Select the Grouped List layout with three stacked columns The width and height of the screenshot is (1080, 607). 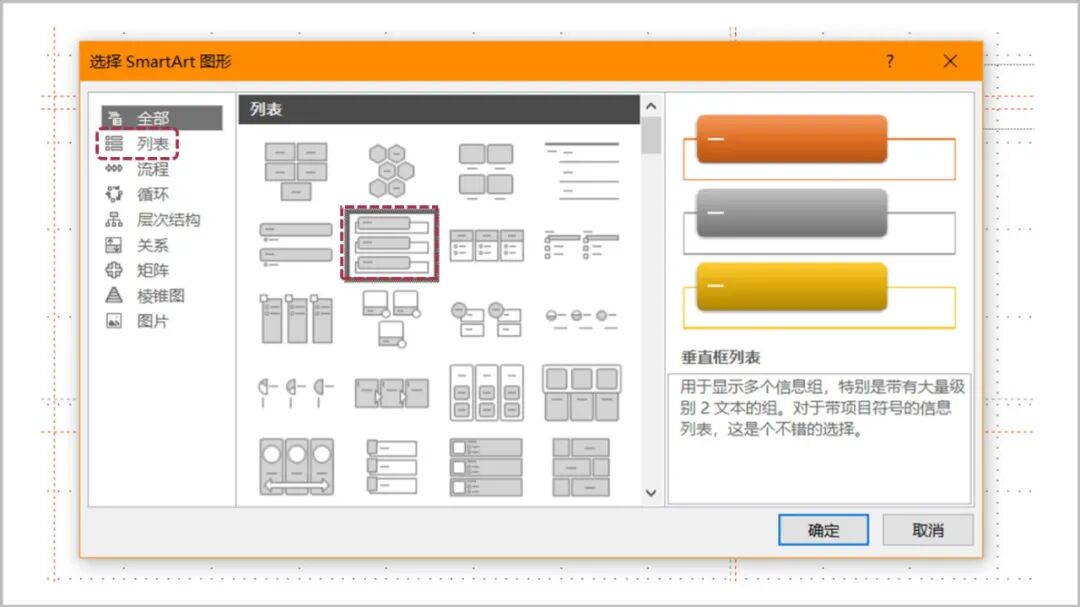(486, 393)
